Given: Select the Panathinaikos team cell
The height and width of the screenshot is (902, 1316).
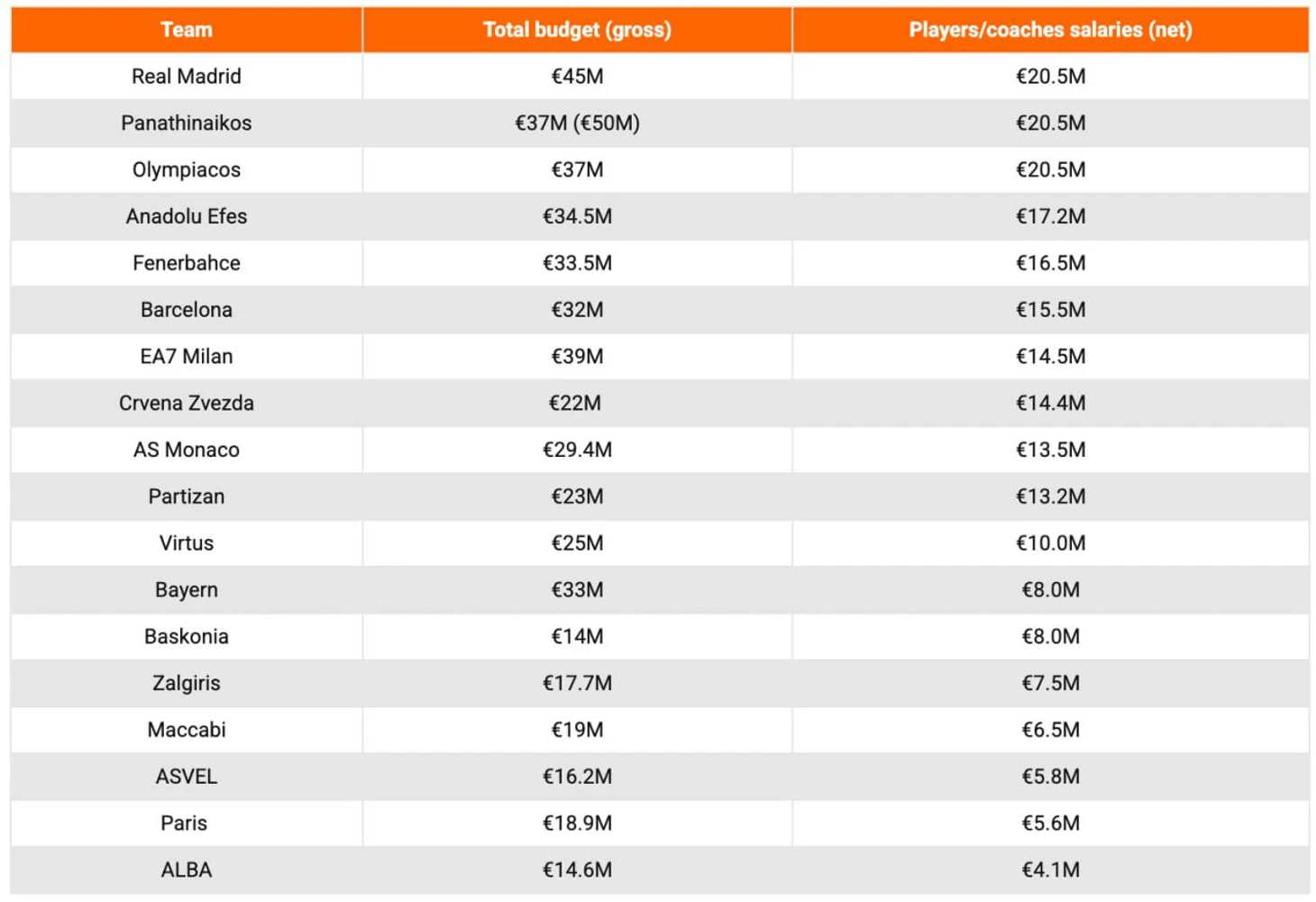Looking at the screenshot, I should coord(187,123).
